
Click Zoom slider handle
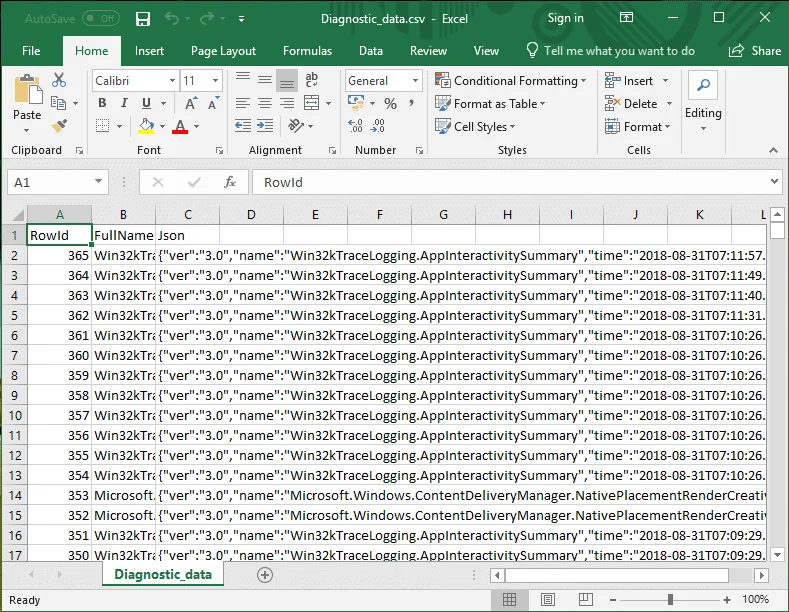pos(670,599)
